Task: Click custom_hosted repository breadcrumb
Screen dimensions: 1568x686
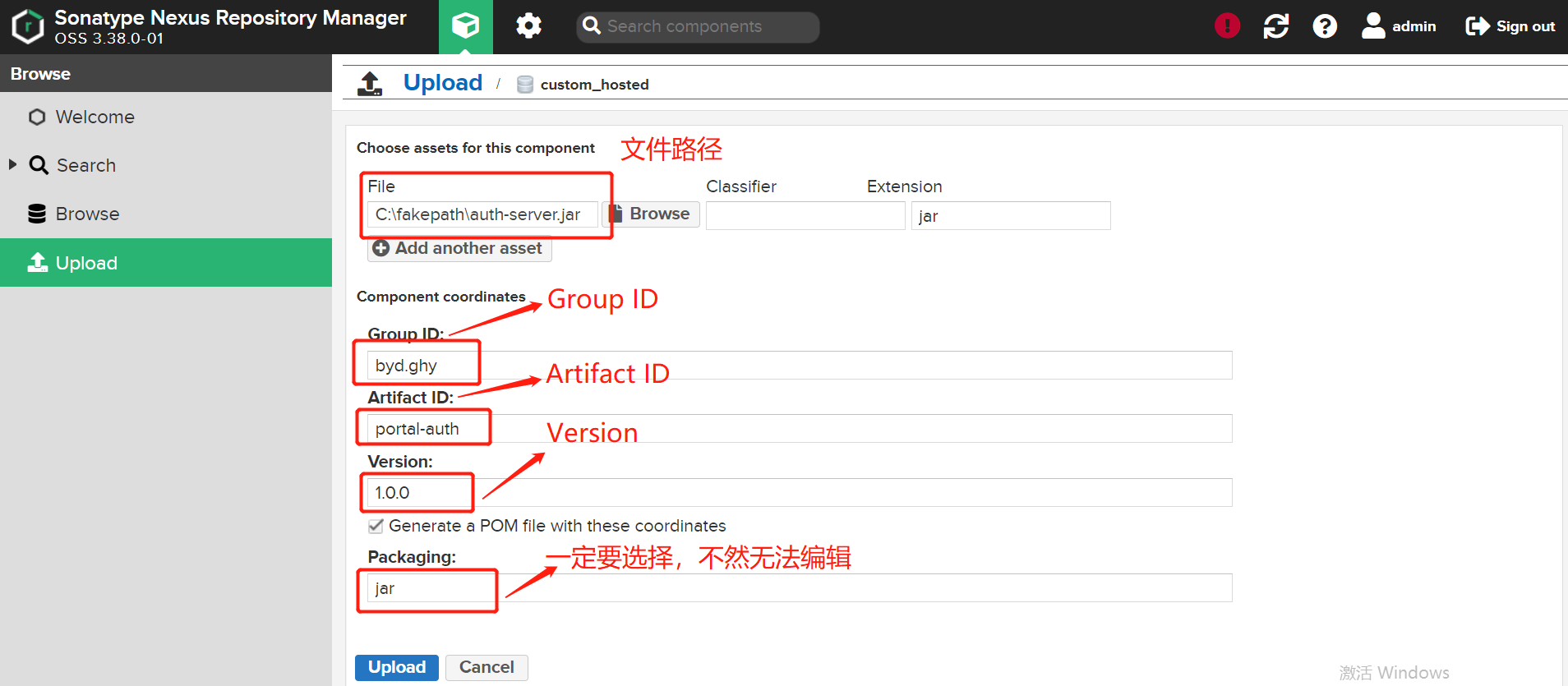Action: pyautogui.click(x=594, y=85)
